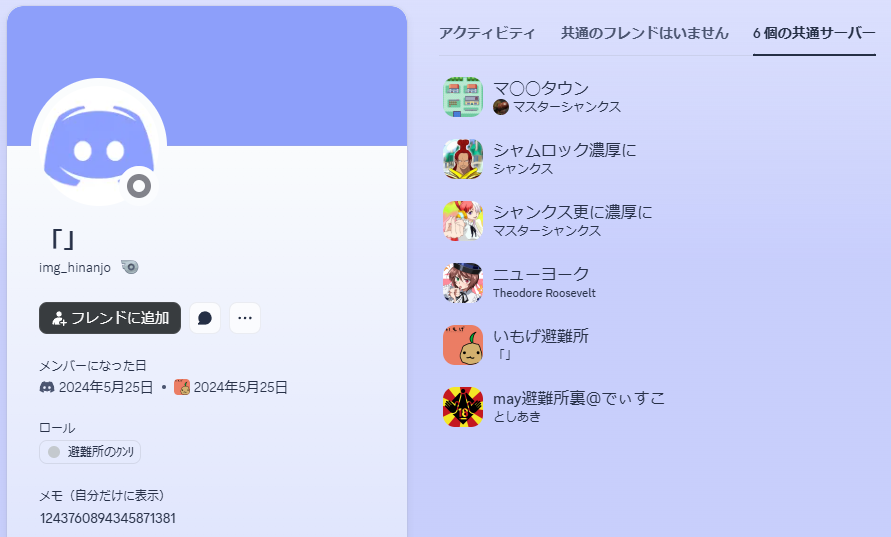Open the シャンクス更に濃厚に server icon
Image resolution: width=891 pixels, height=537 pixels.
click(463, 221)
